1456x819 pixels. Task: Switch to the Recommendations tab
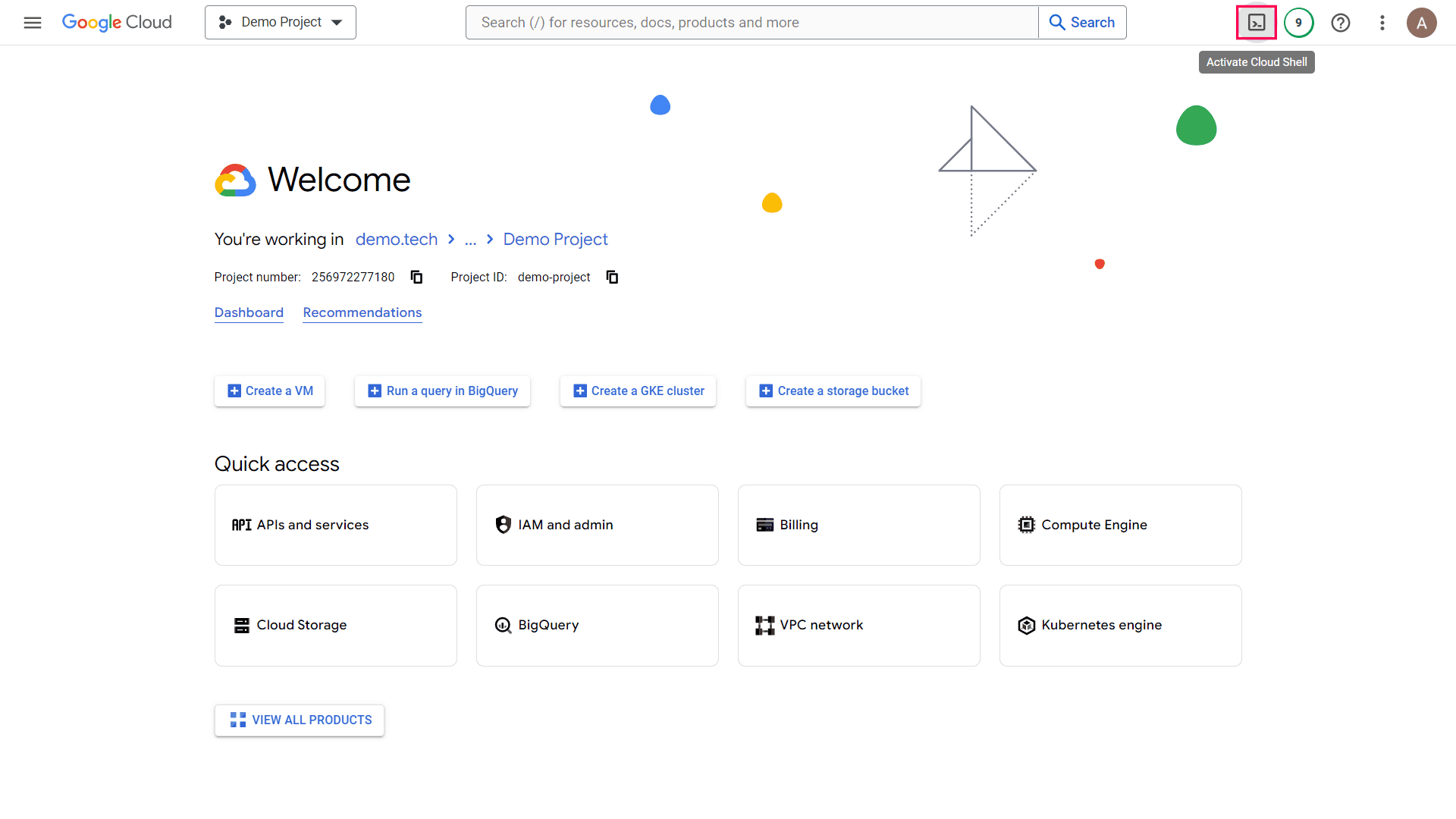pyautogui.click(x=362, y=312)
